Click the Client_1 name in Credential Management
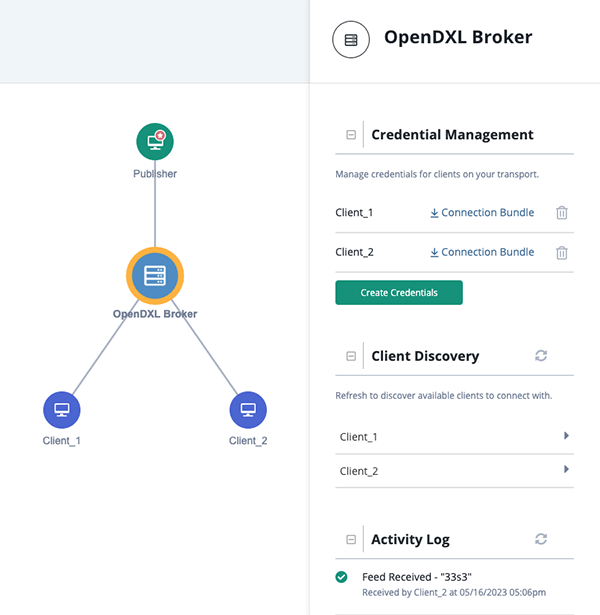Screen dimensions: 600x615 [x=354, y=213]
